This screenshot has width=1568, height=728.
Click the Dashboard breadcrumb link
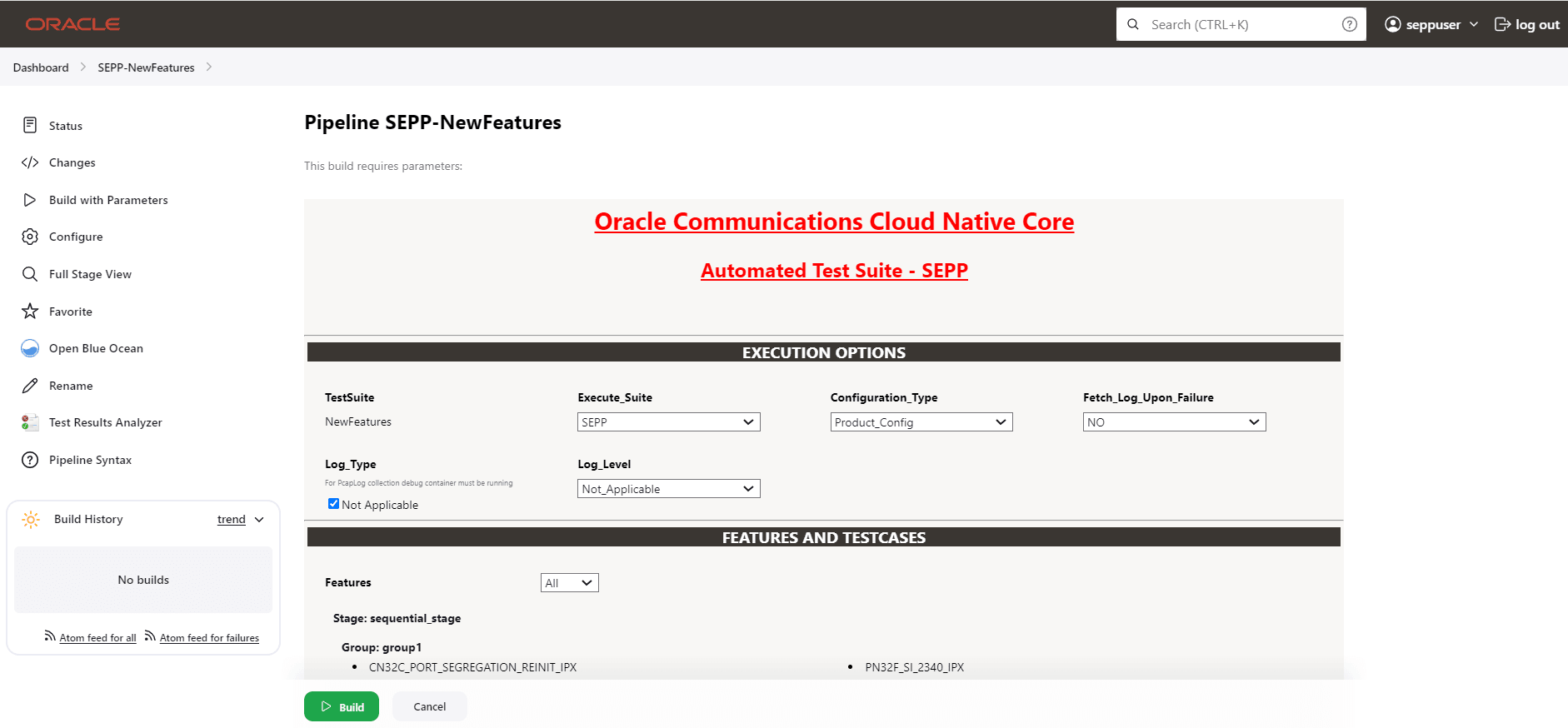click(41, 67)
